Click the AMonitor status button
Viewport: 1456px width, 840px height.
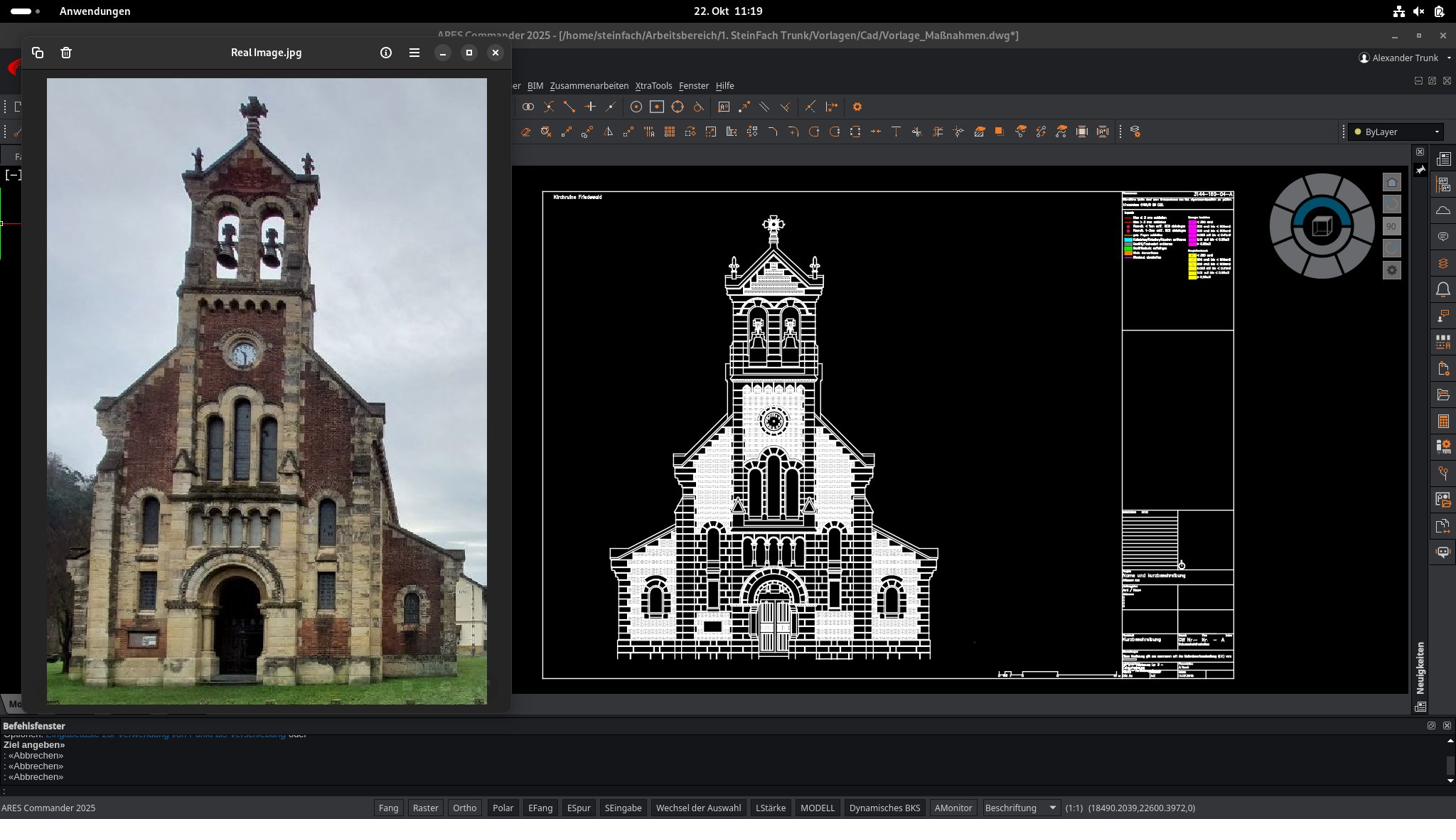click(953, 808)
